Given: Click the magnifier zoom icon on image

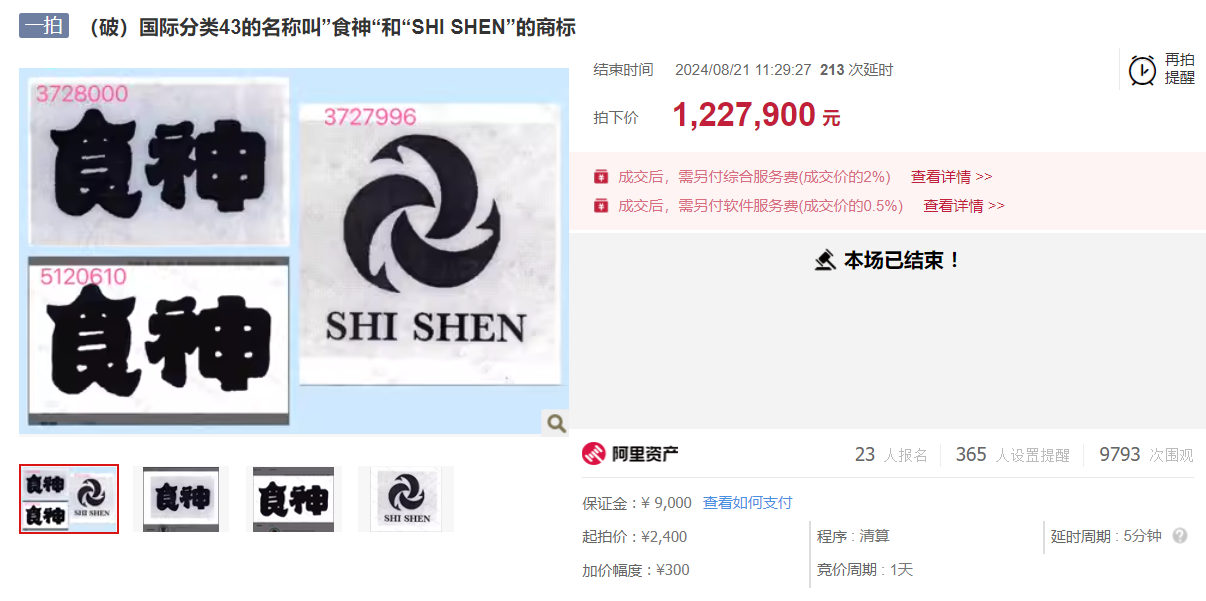Looking at the screenshot, I should click(x=556, y=423).
